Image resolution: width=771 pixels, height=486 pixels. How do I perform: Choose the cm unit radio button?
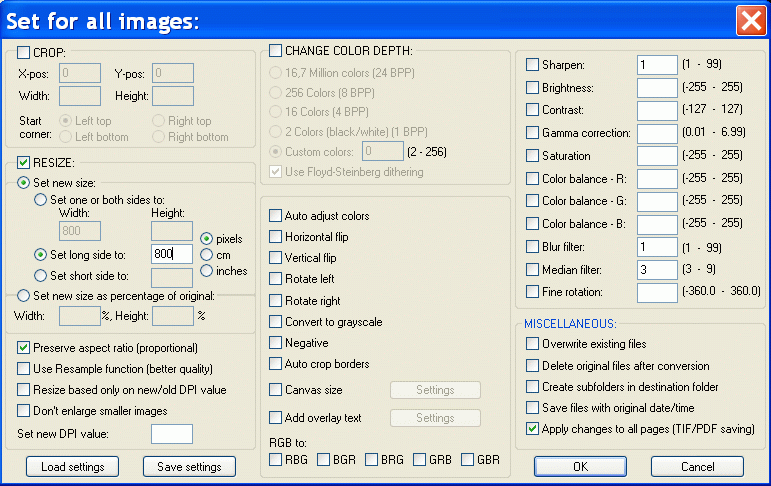pyautogui.click(x=207, y=254)
